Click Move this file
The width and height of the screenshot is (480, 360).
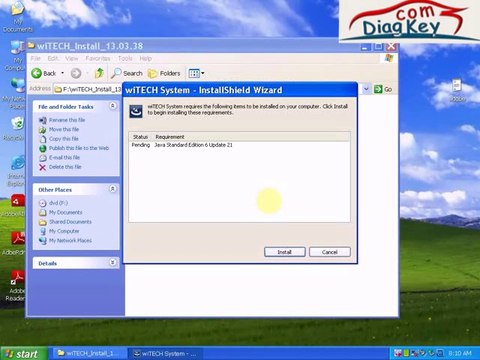click(x=64, y=129)
